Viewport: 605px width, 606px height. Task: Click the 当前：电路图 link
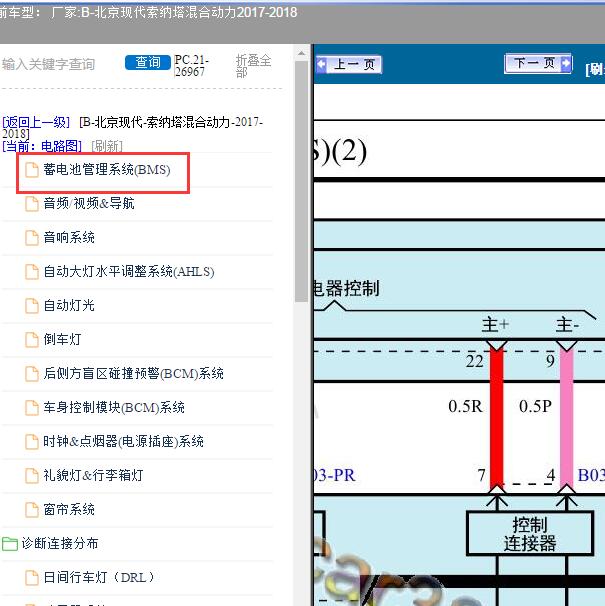42,146
